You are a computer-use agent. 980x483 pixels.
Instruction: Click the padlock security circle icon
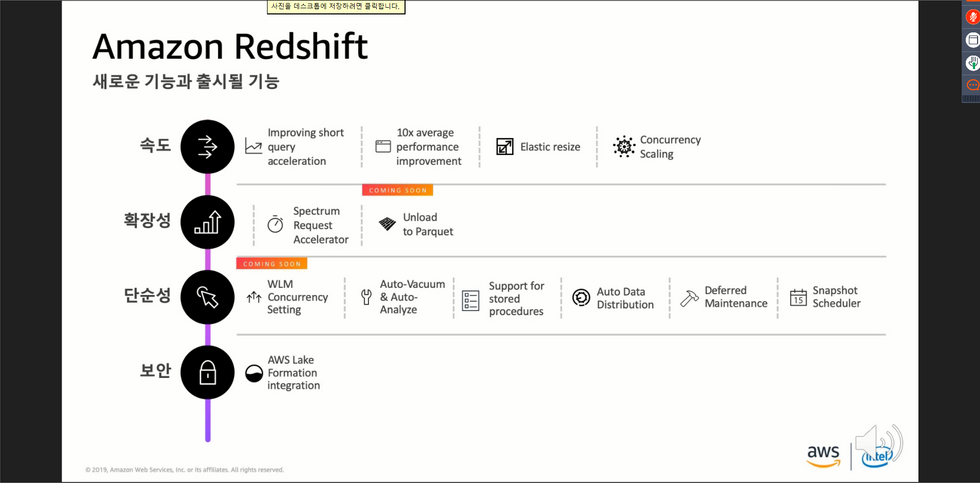(208, 372)
